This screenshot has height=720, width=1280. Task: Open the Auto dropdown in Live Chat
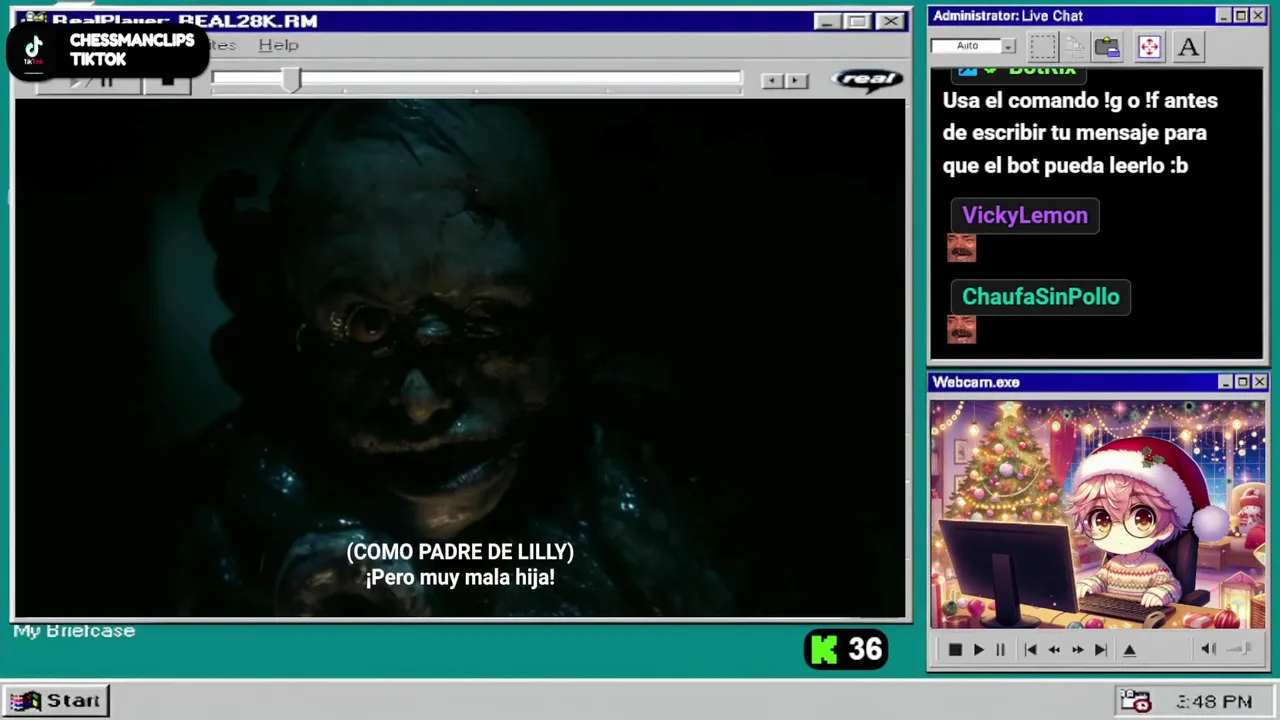pyautogui.click(x=1008, y=46)
